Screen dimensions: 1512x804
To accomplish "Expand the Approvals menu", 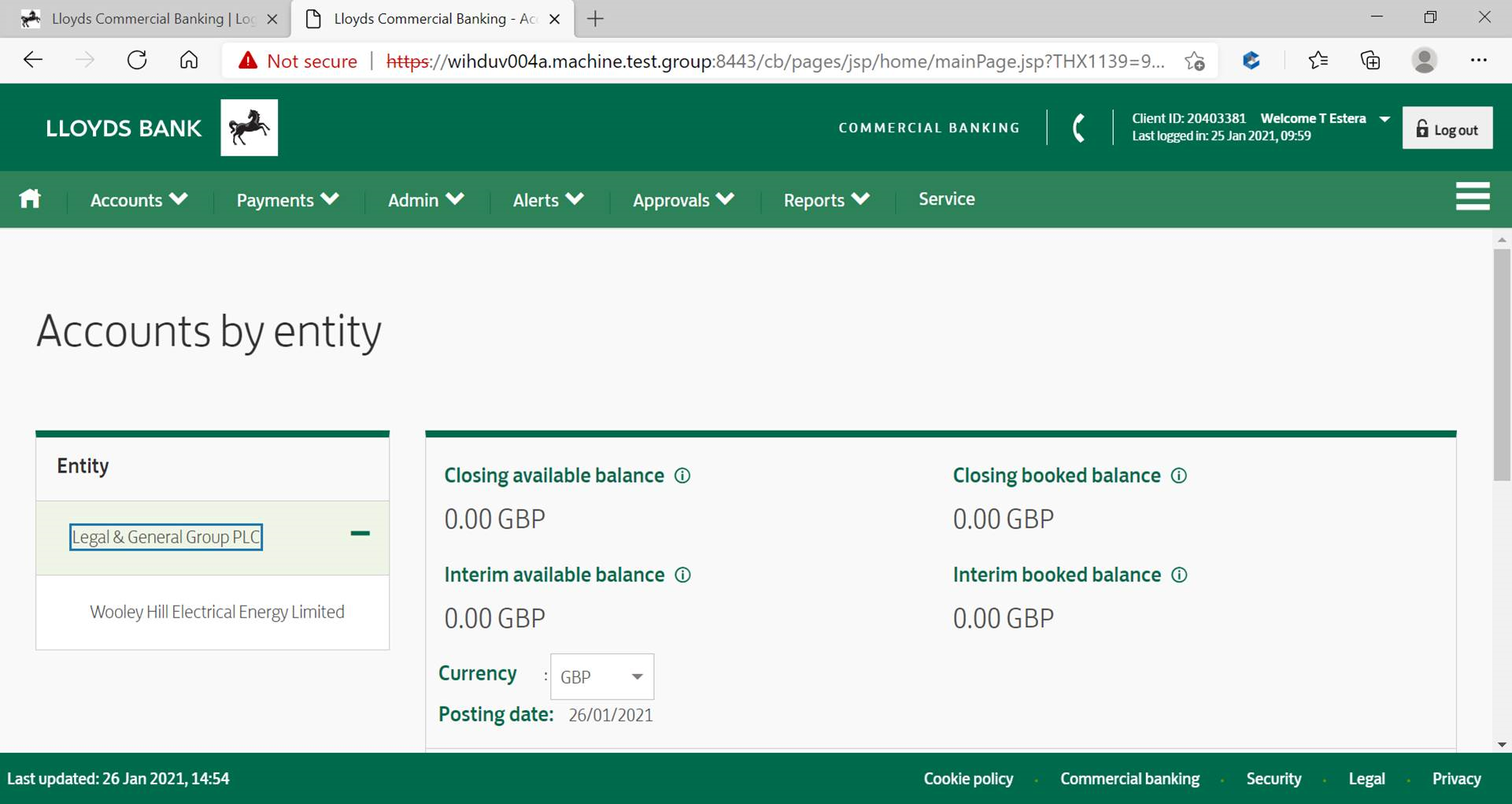I will tap(683, 200).
